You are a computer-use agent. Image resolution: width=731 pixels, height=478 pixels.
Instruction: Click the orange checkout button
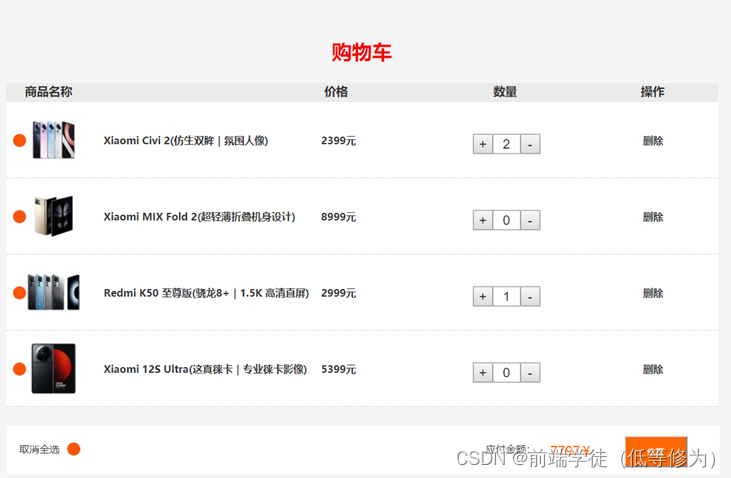(x=656, y=451)
